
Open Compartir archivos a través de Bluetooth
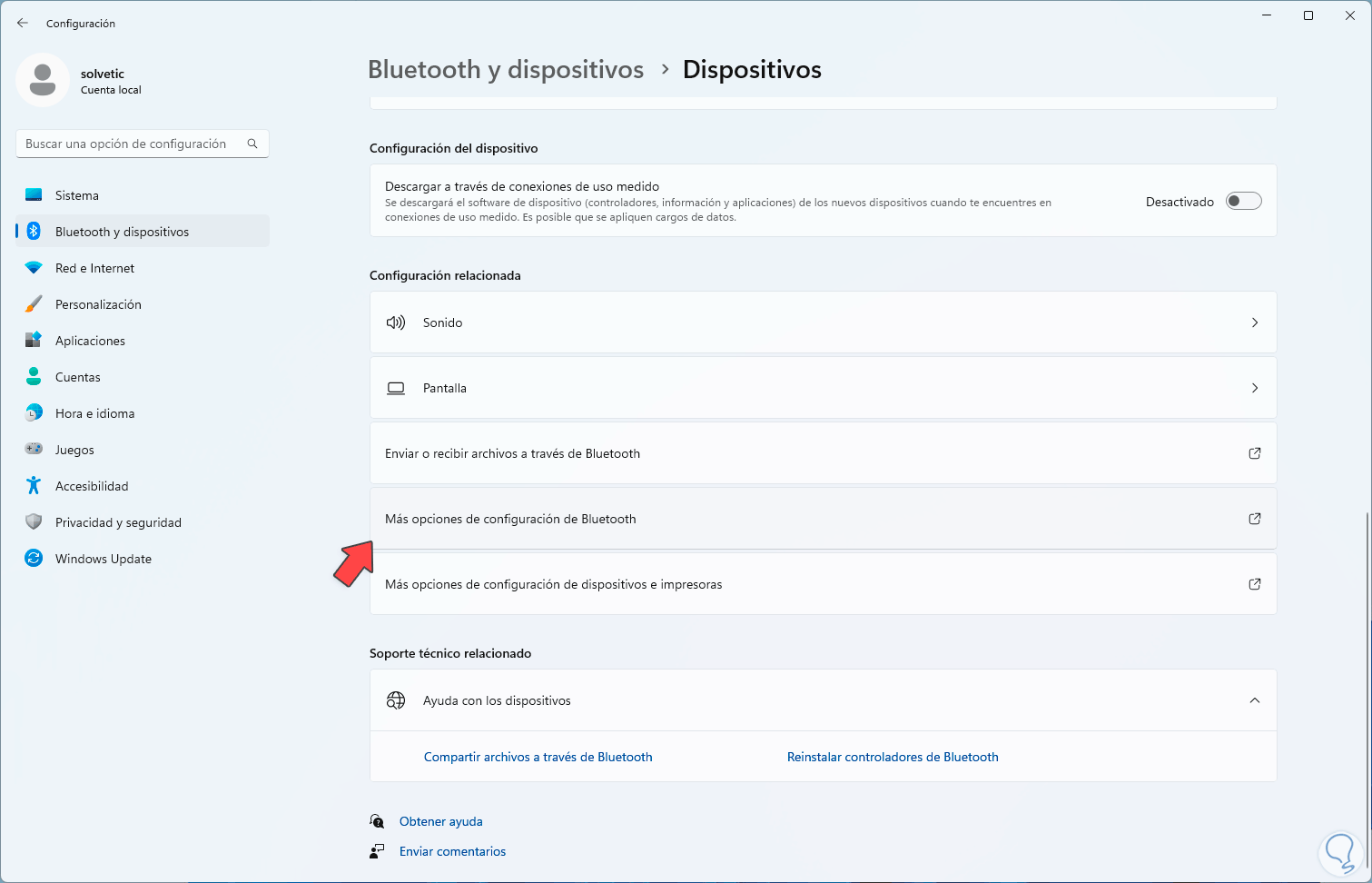pyautogui.click(x=538, y=757)
